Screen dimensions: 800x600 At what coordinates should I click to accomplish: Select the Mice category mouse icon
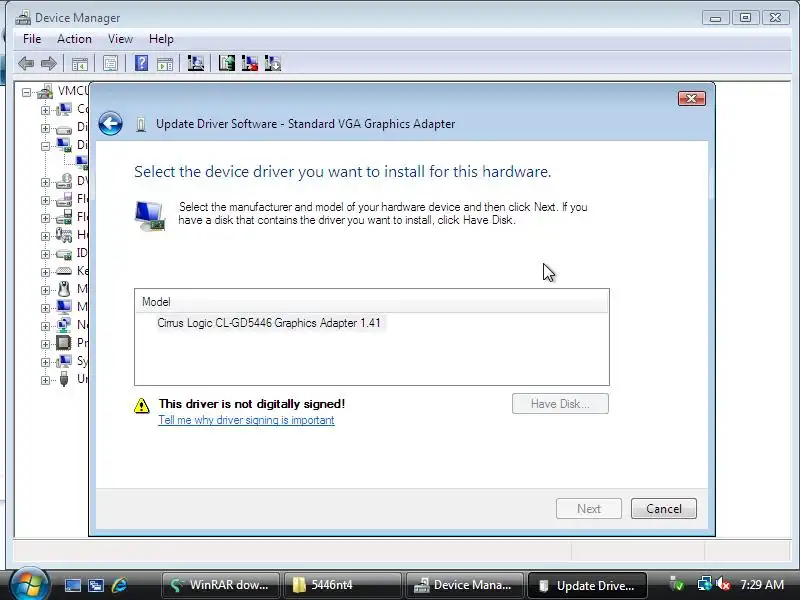[64, 289]
